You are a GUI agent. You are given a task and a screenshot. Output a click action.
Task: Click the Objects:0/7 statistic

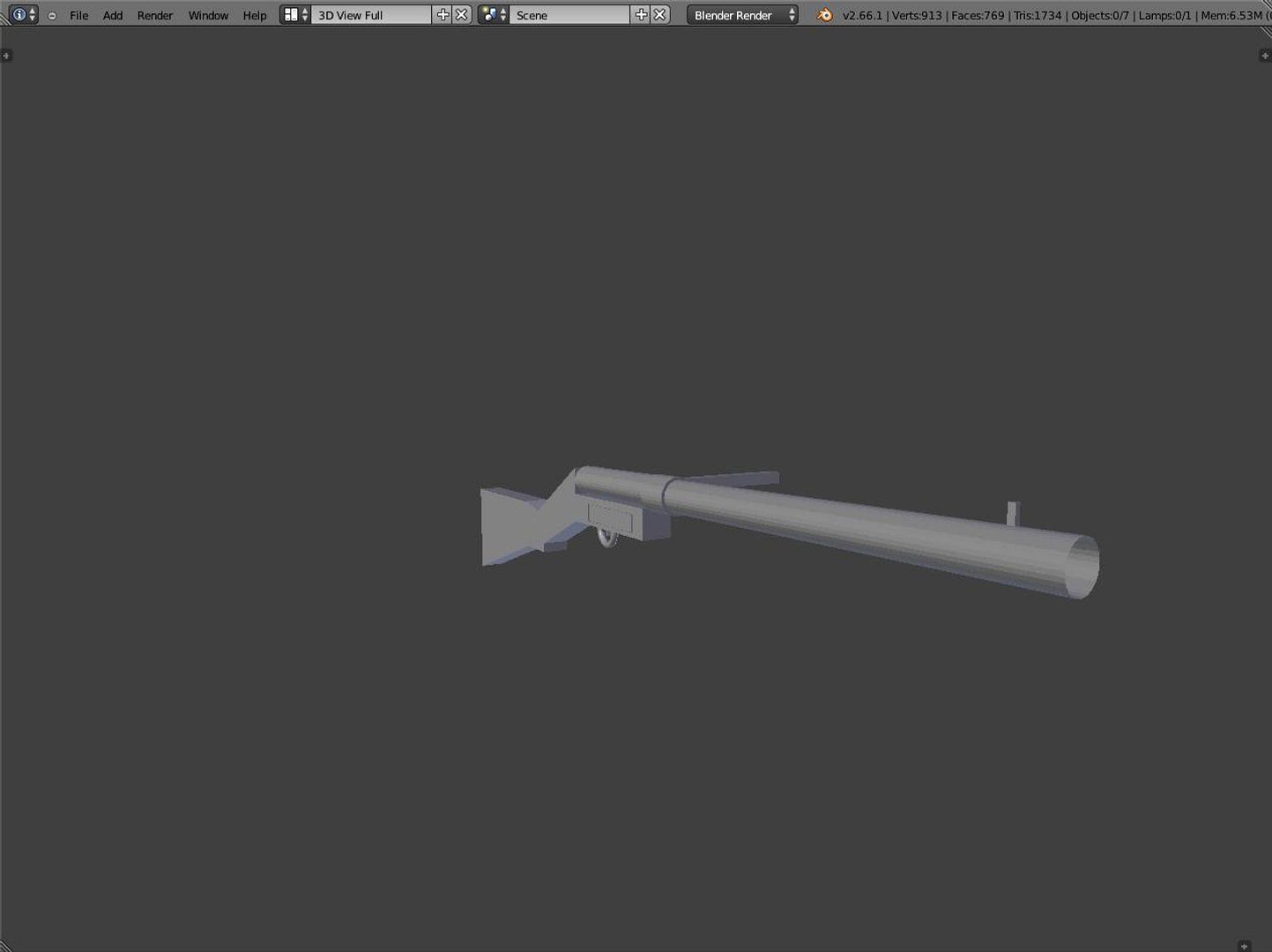coord(1100,15)
